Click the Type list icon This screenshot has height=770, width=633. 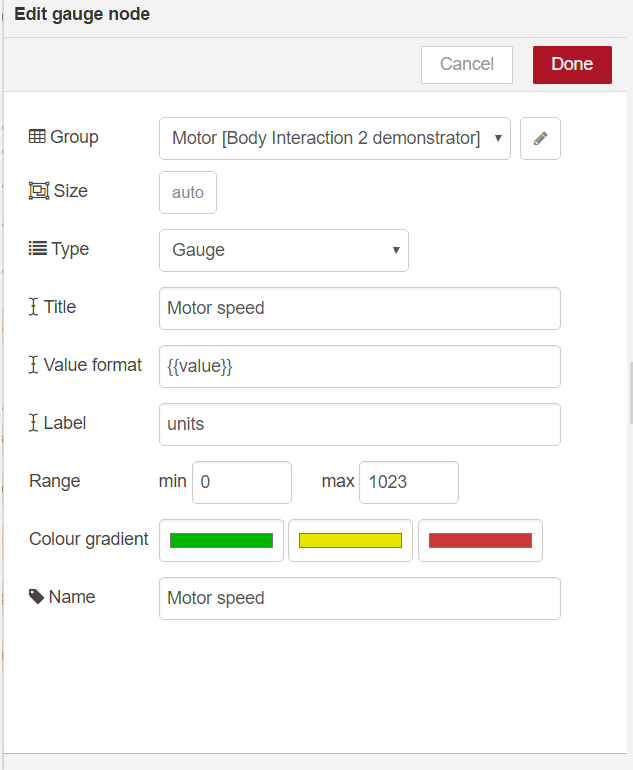37,249
